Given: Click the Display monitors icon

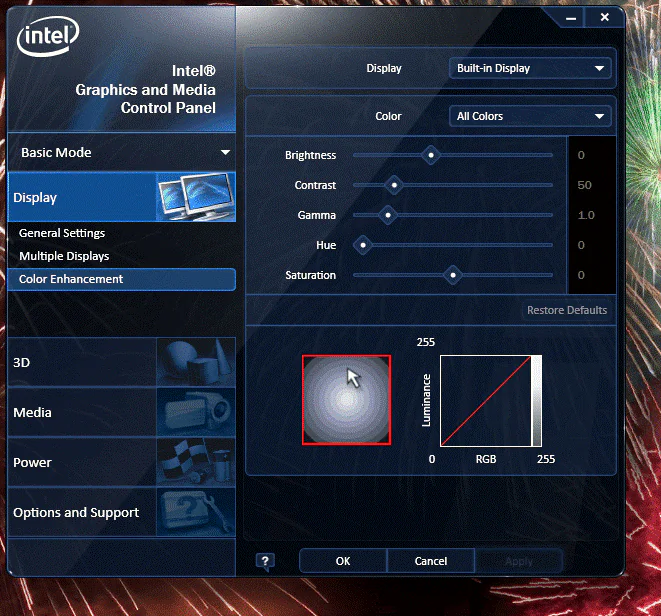Looking at the screenshot, I should [196, 196].
